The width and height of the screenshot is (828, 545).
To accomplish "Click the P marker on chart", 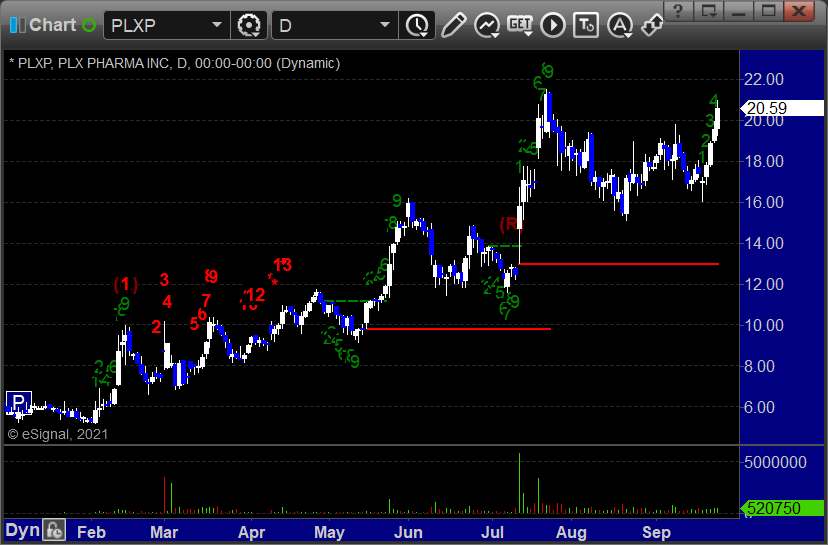I will [x=18, y=403].
